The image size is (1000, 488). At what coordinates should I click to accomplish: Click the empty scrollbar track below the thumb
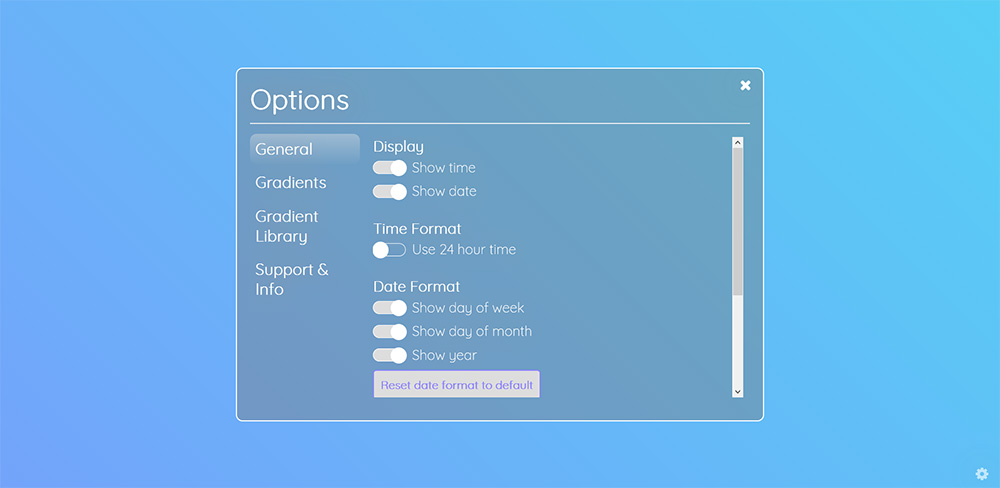pos(737,341)
